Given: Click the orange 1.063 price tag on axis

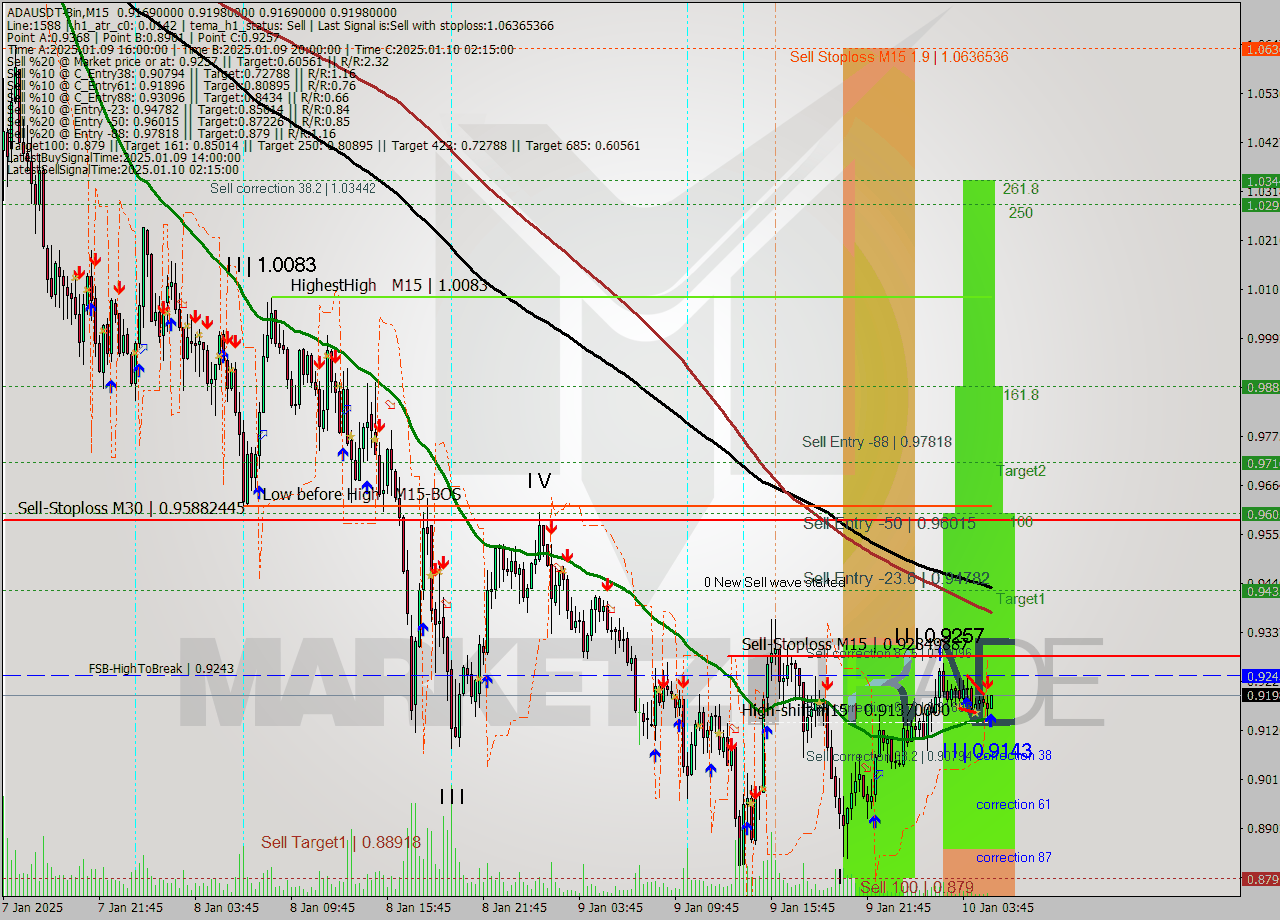Looking at the screenshot, I should (1260, 48).
